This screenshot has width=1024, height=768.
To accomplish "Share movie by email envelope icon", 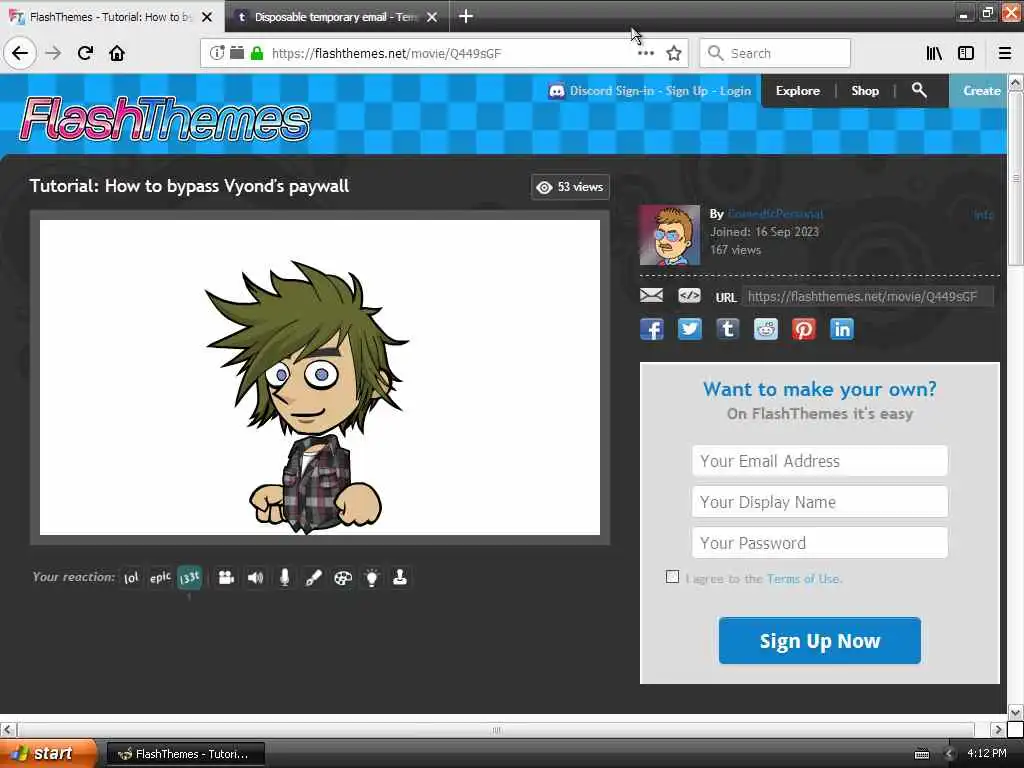I will pos(651,296).
